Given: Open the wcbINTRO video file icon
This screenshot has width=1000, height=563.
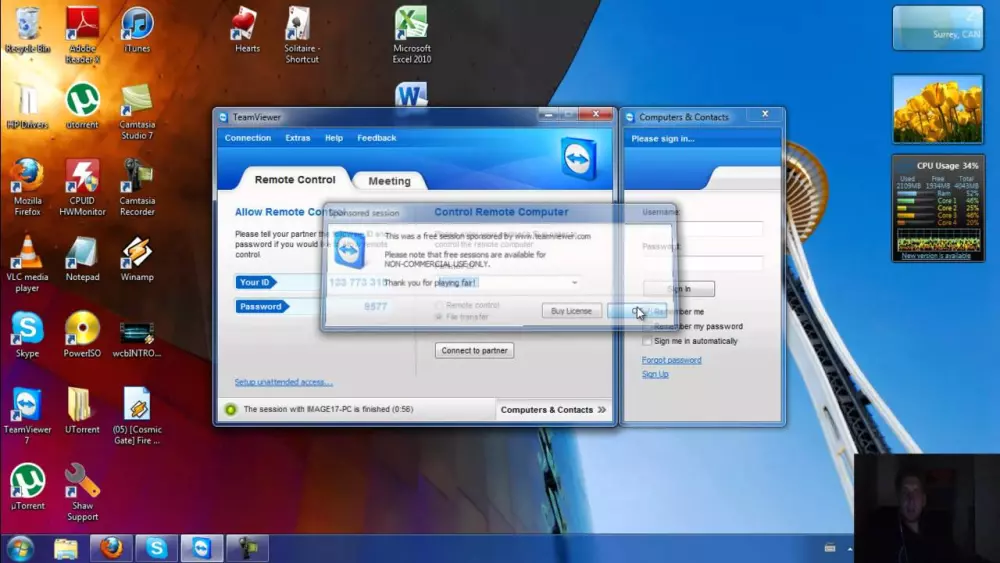Looking at the screenshot, I should tap(137, 339).
